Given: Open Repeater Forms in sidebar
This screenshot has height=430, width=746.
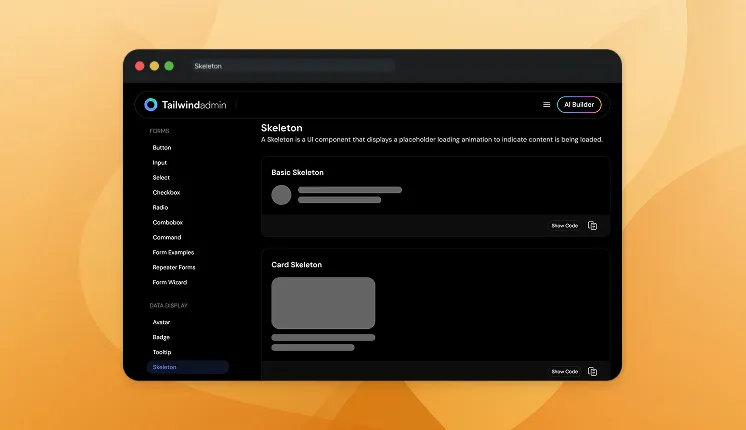Looking at the screenshot, I should click(174, 267).
